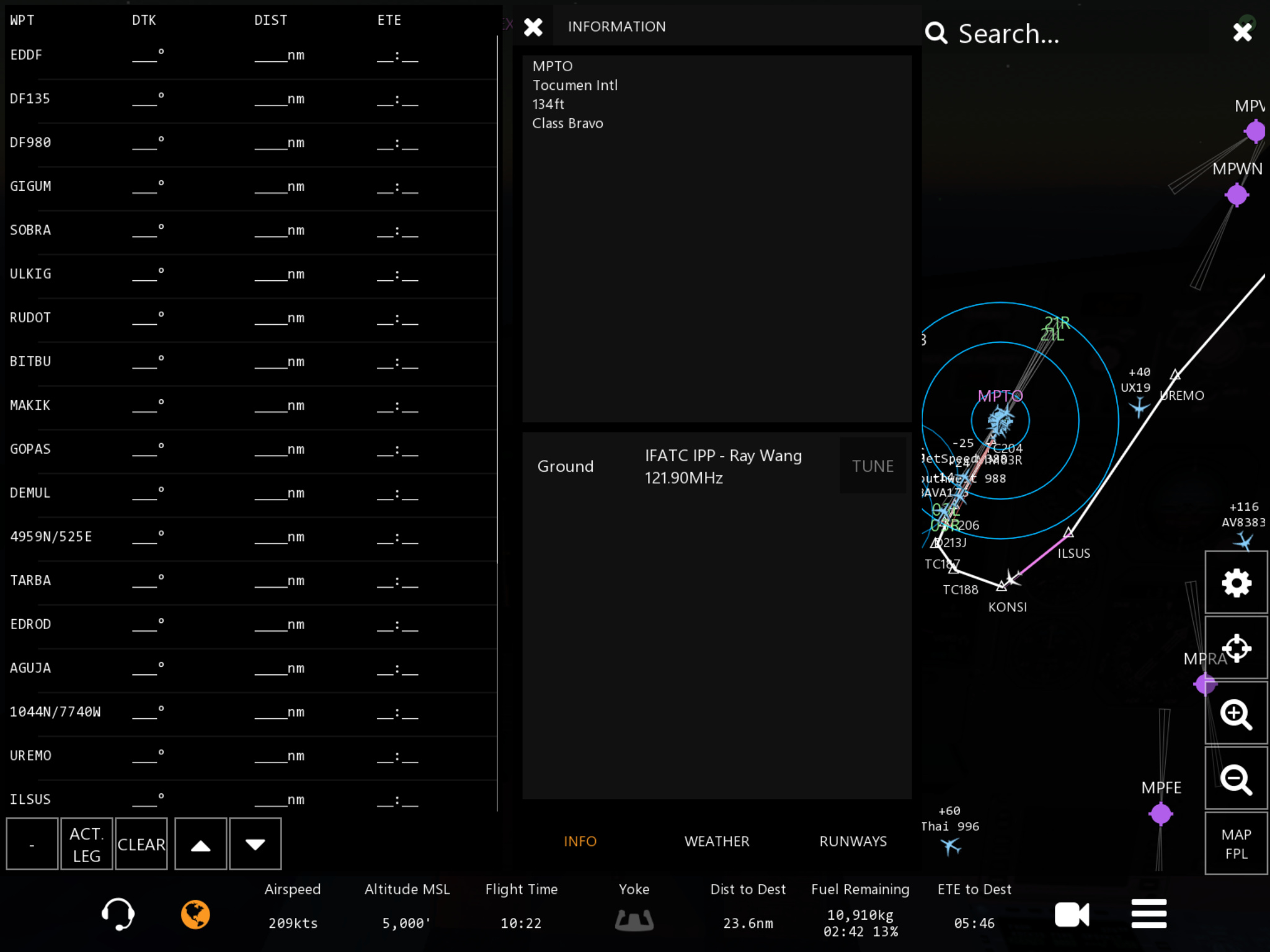Toggle MAP FPL view
Screen dimensions: 1270x952
(x=1236, y=844)
